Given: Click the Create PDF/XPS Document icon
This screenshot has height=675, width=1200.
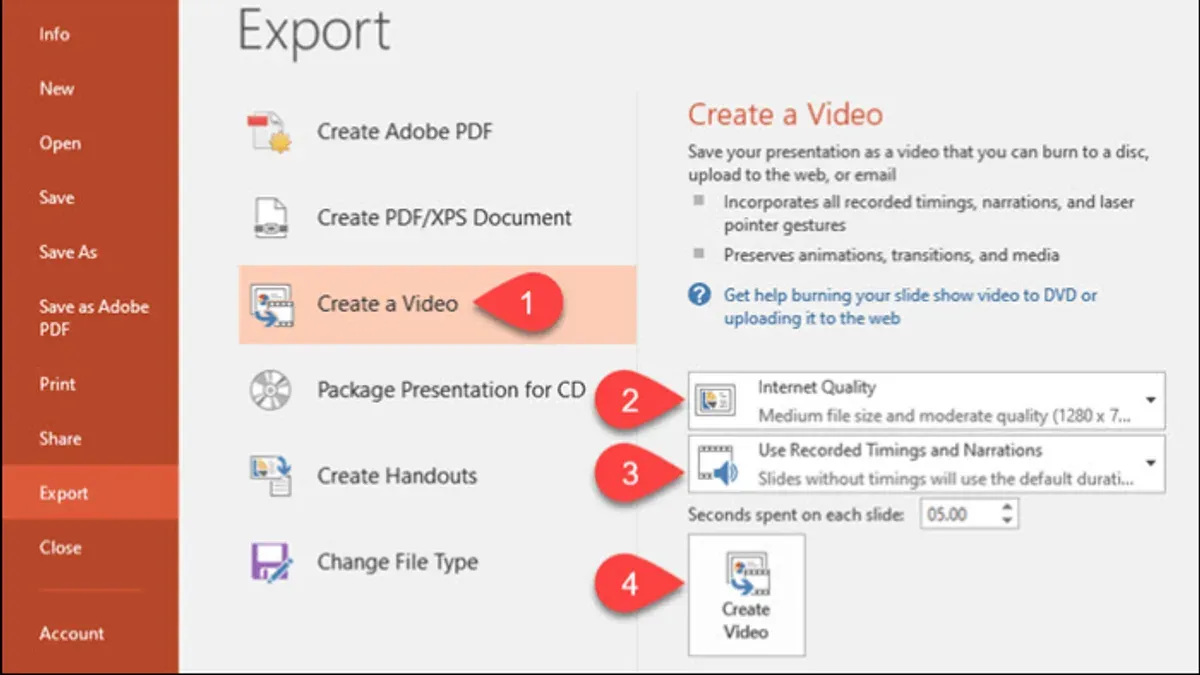Looking at the screenshot, I should [270, 218].
